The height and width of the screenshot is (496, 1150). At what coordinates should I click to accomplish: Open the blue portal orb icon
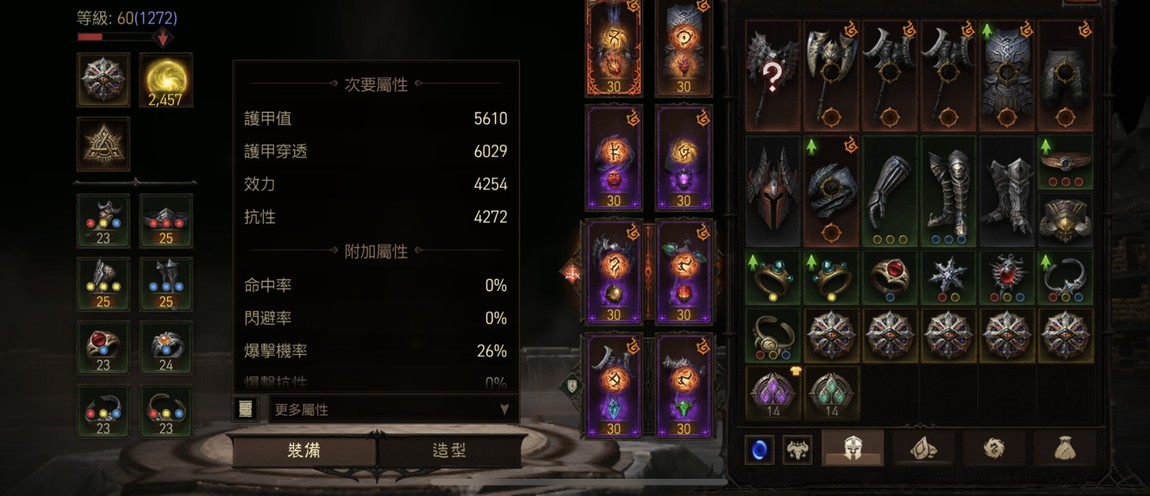coord(759,449)
